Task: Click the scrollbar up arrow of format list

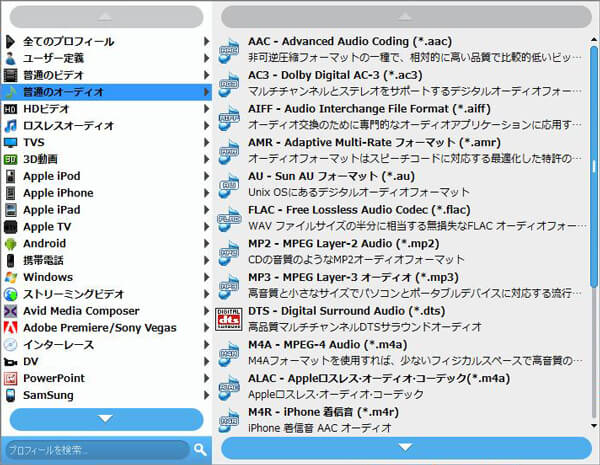Action: click(594, 39)
